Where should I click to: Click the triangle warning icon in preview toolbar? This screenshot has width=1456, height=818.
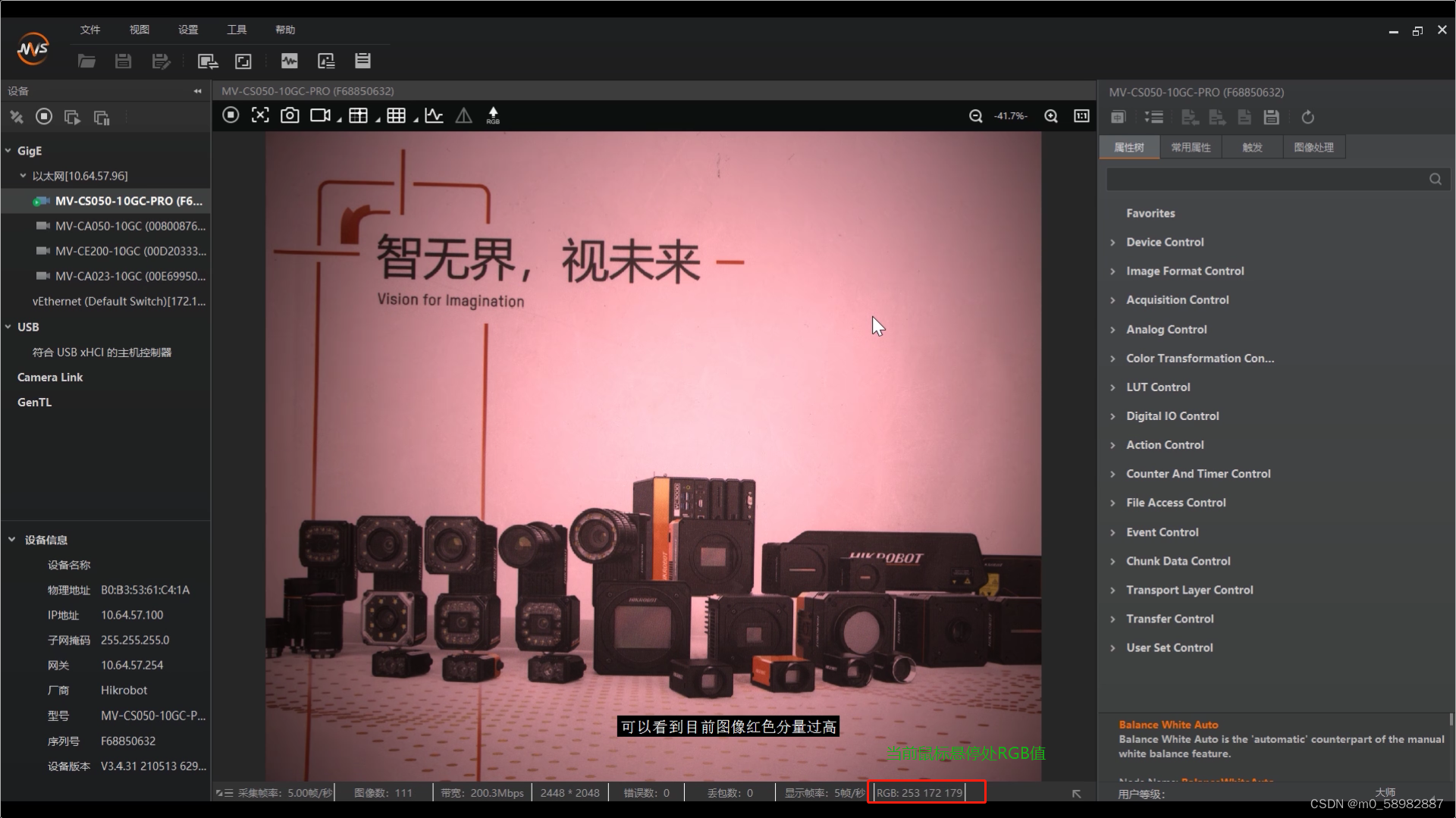(x=463, y=115)
